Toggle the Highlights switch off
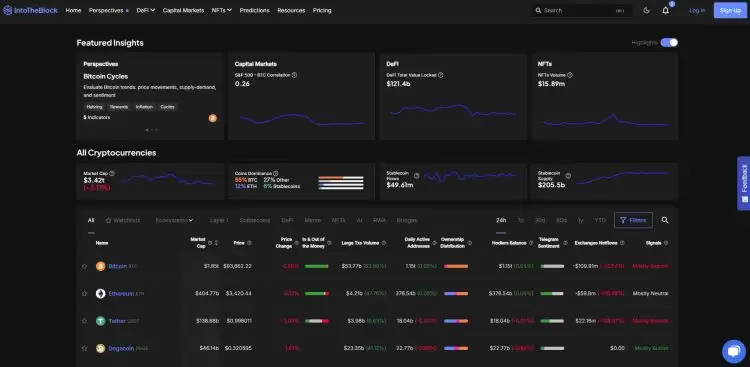The image size is (750, 367). point(669,43)
